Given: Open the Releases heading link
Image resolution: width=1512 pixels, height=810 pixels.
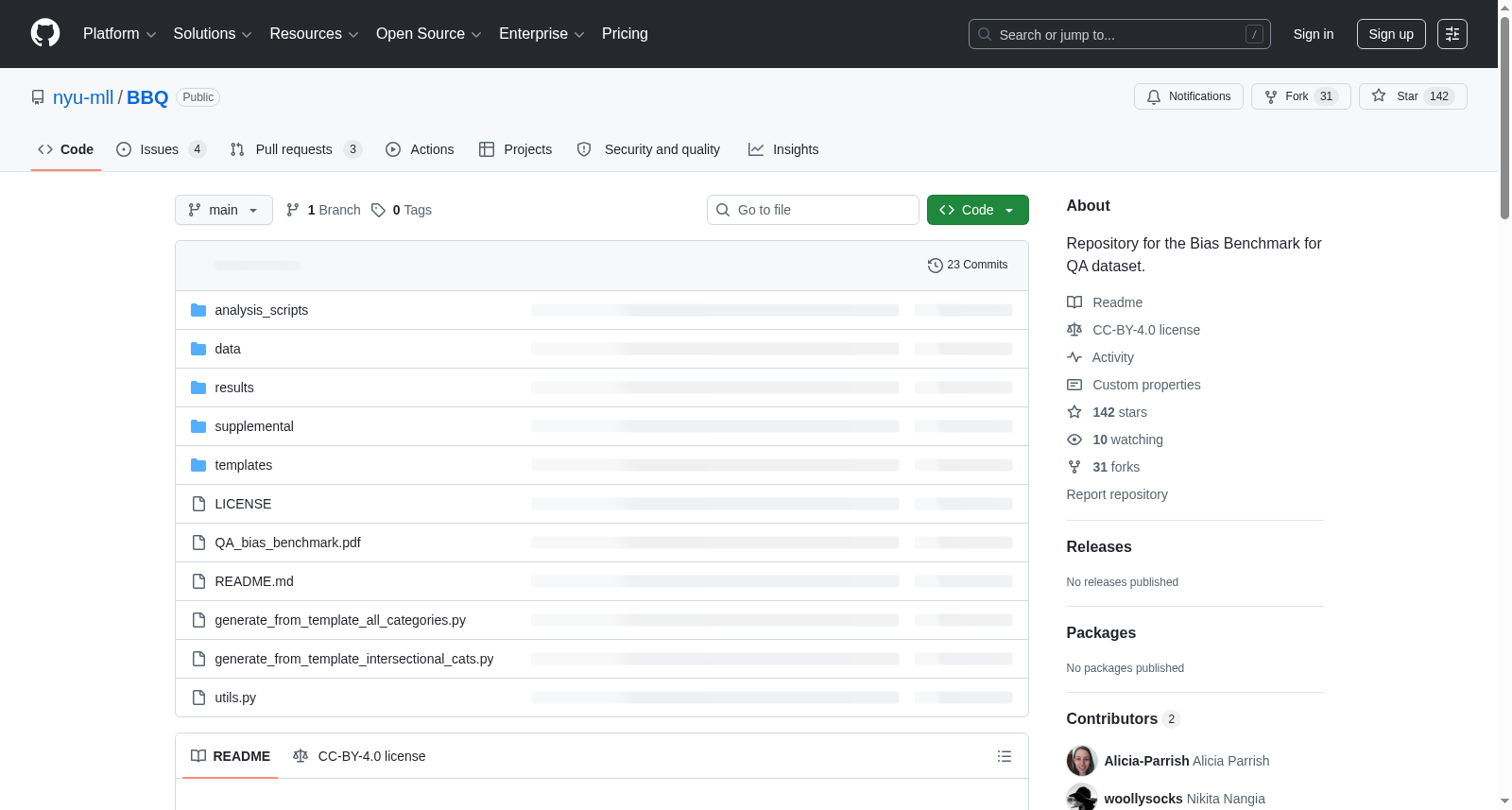Looking at the screenshot, I should click(1099, 546).
